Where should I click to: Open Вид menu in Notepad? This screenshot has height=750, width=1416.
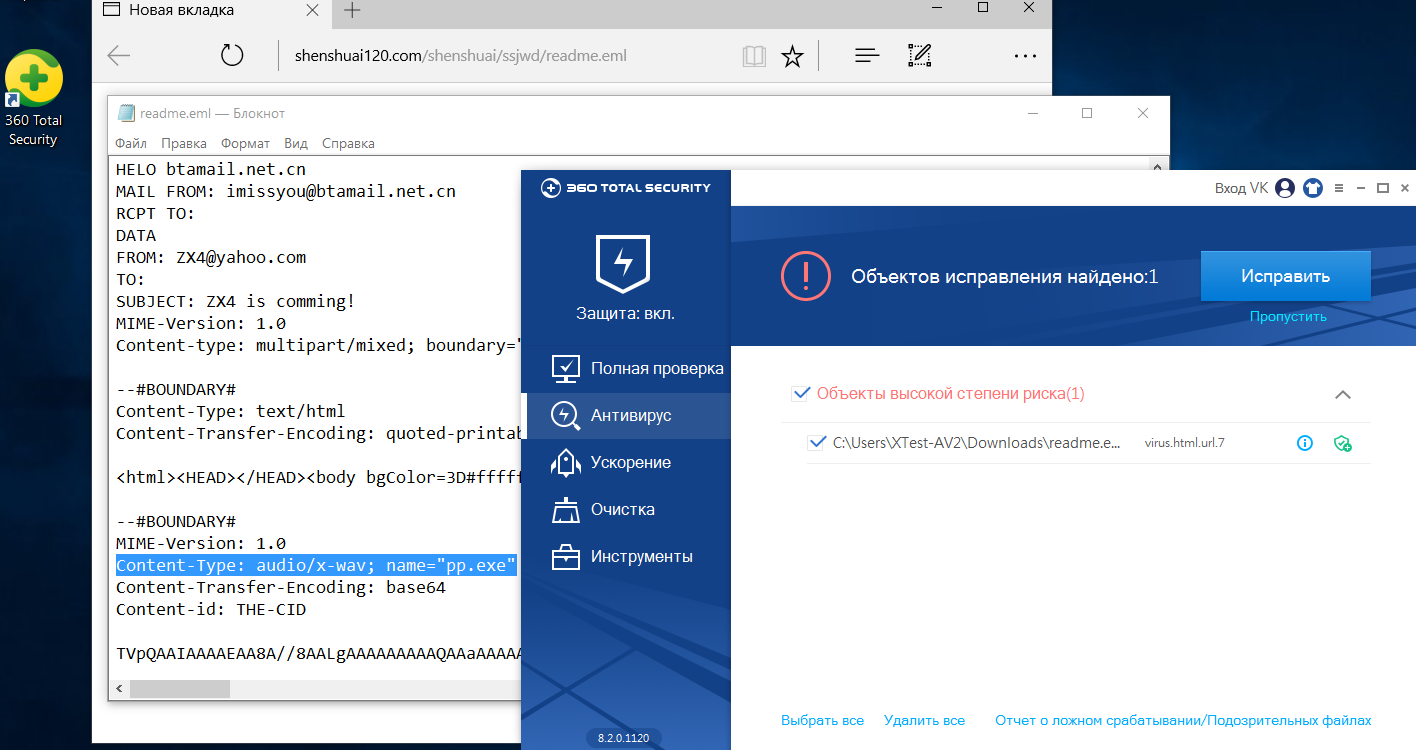click(296, 143)
